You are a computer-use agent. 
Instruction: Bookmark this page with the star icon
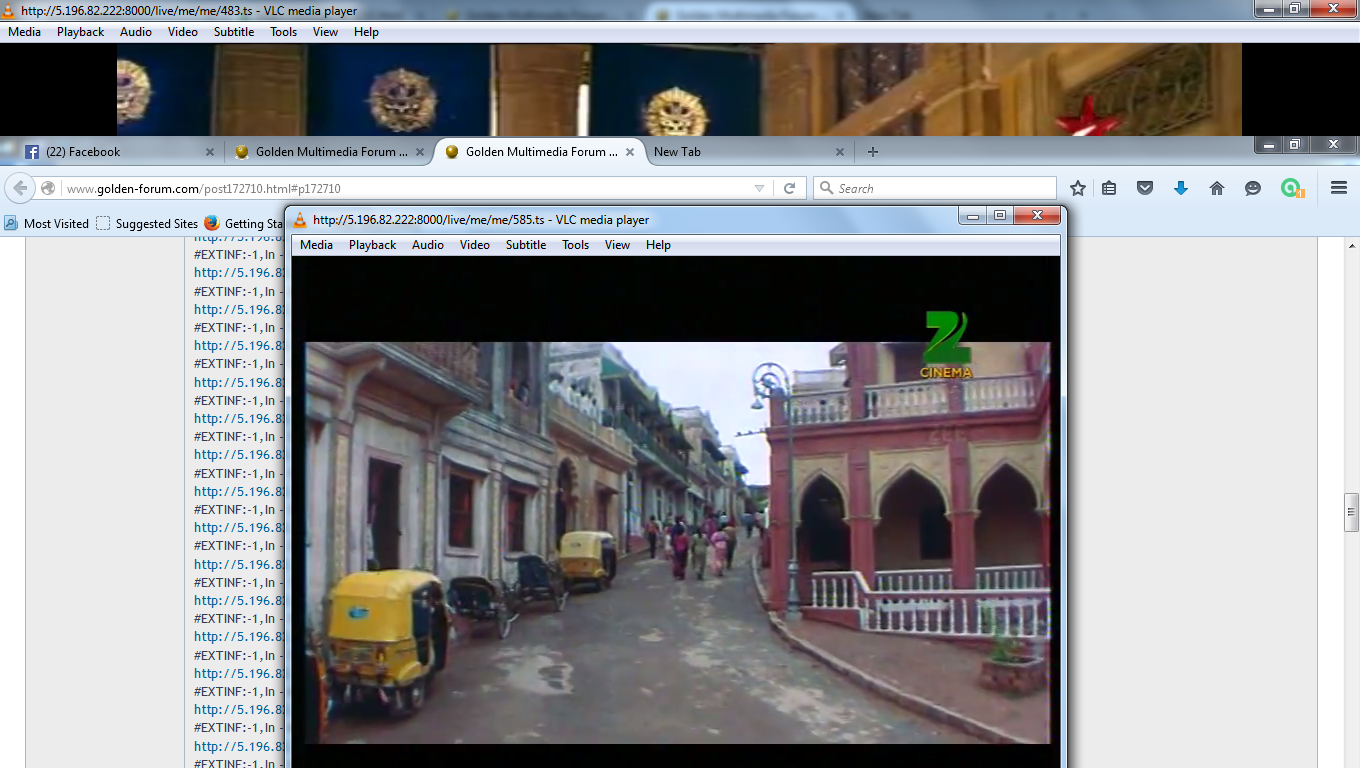tap(1077, 188)
